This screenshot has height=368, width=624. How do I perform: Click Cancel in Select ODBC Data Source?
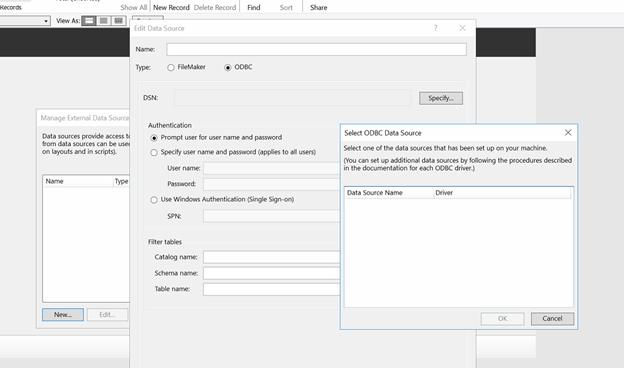(x=552, y=319)
